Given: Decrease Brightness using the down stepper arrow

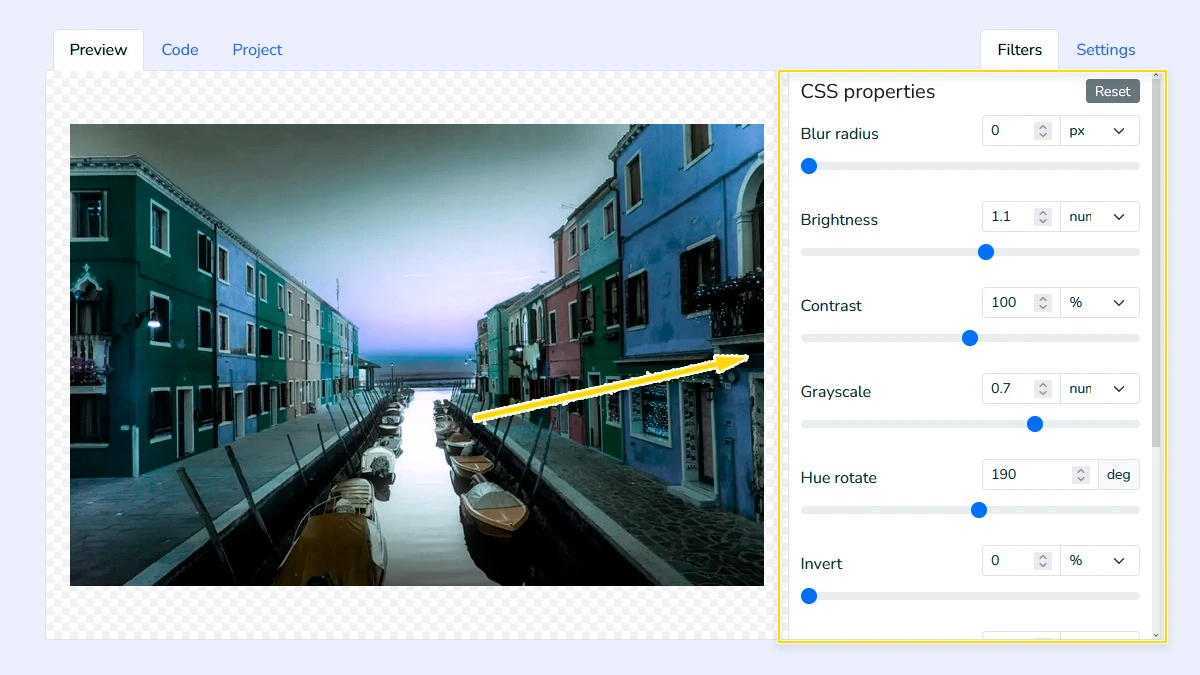Looking at the screenshot, I should tap(1043, 220).
